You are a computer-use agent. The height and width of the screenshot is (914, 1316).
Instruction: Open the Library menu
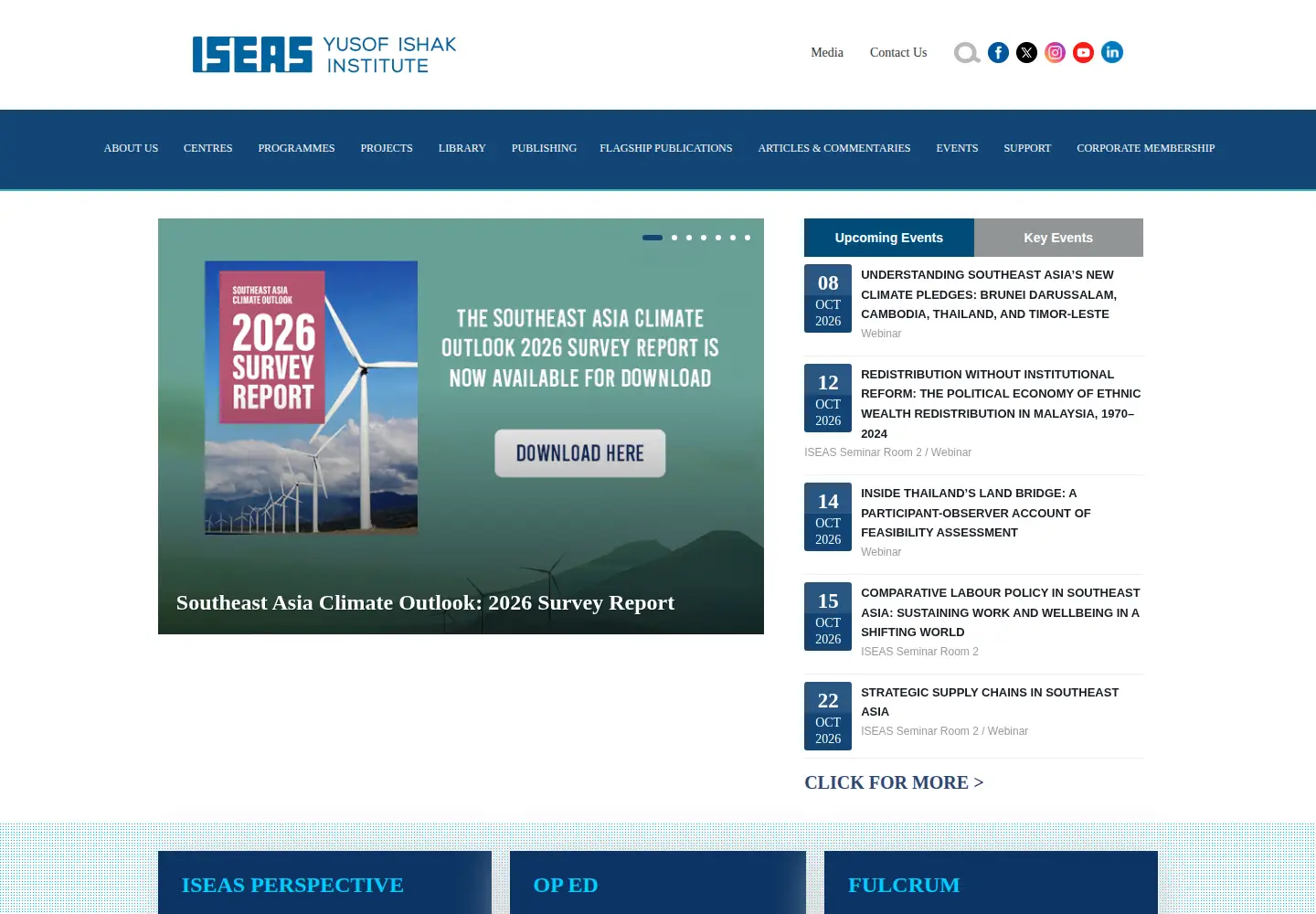pos(462,148)
